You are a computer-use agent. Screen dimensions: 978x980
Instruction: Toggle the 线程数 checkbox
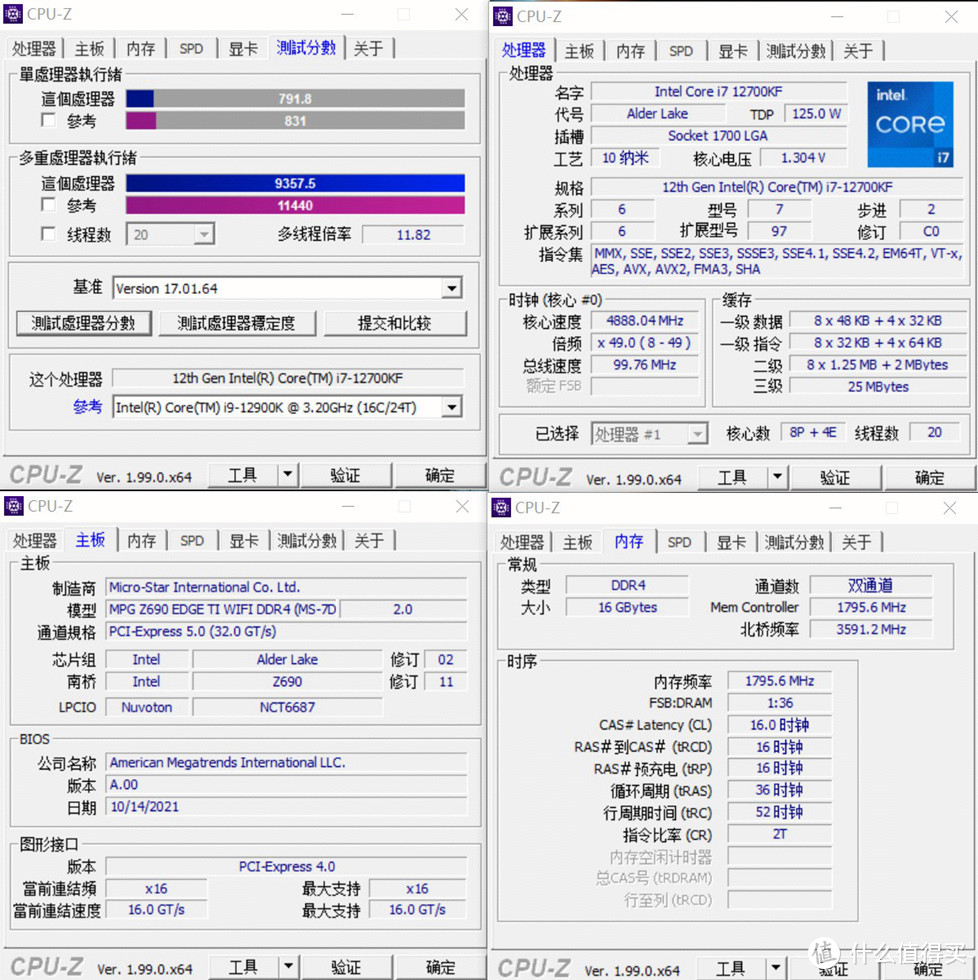[x=48, y=234]
